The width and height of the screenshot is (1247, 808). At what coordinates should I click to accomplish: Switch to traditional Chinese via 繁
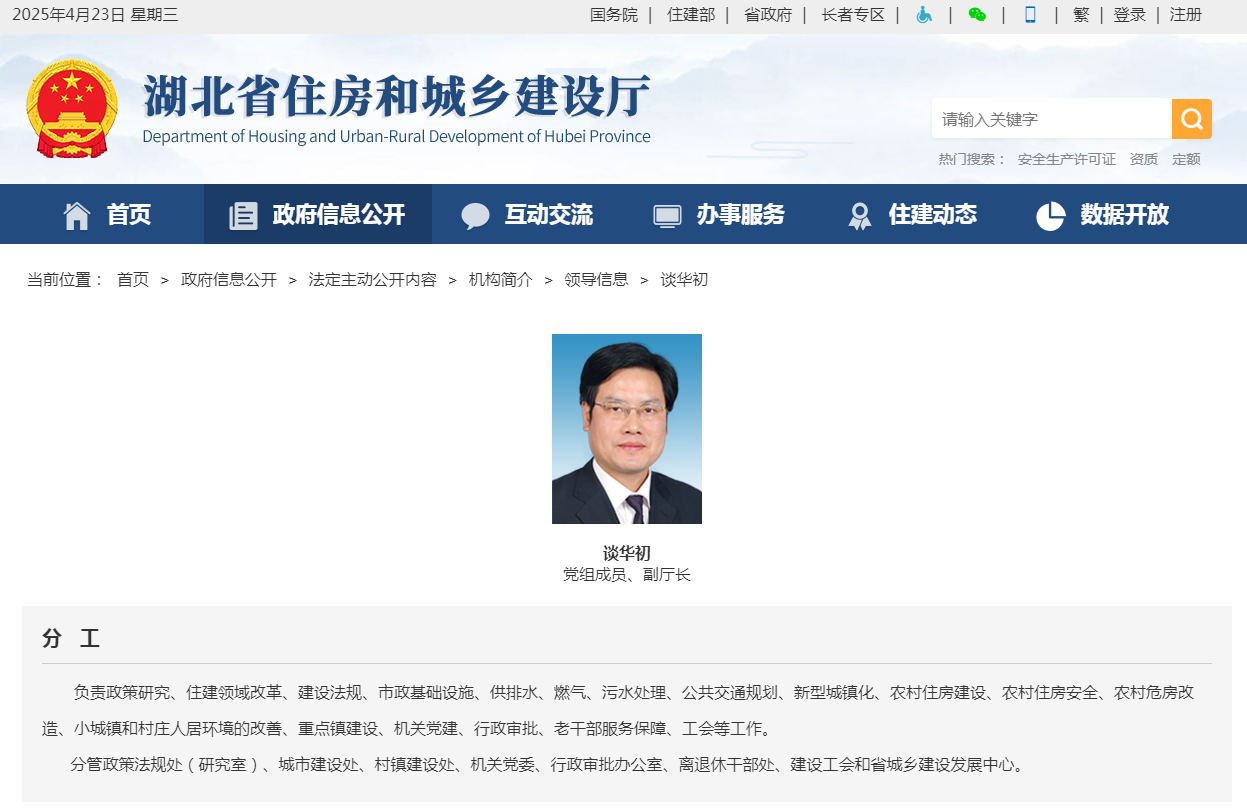1080,14
